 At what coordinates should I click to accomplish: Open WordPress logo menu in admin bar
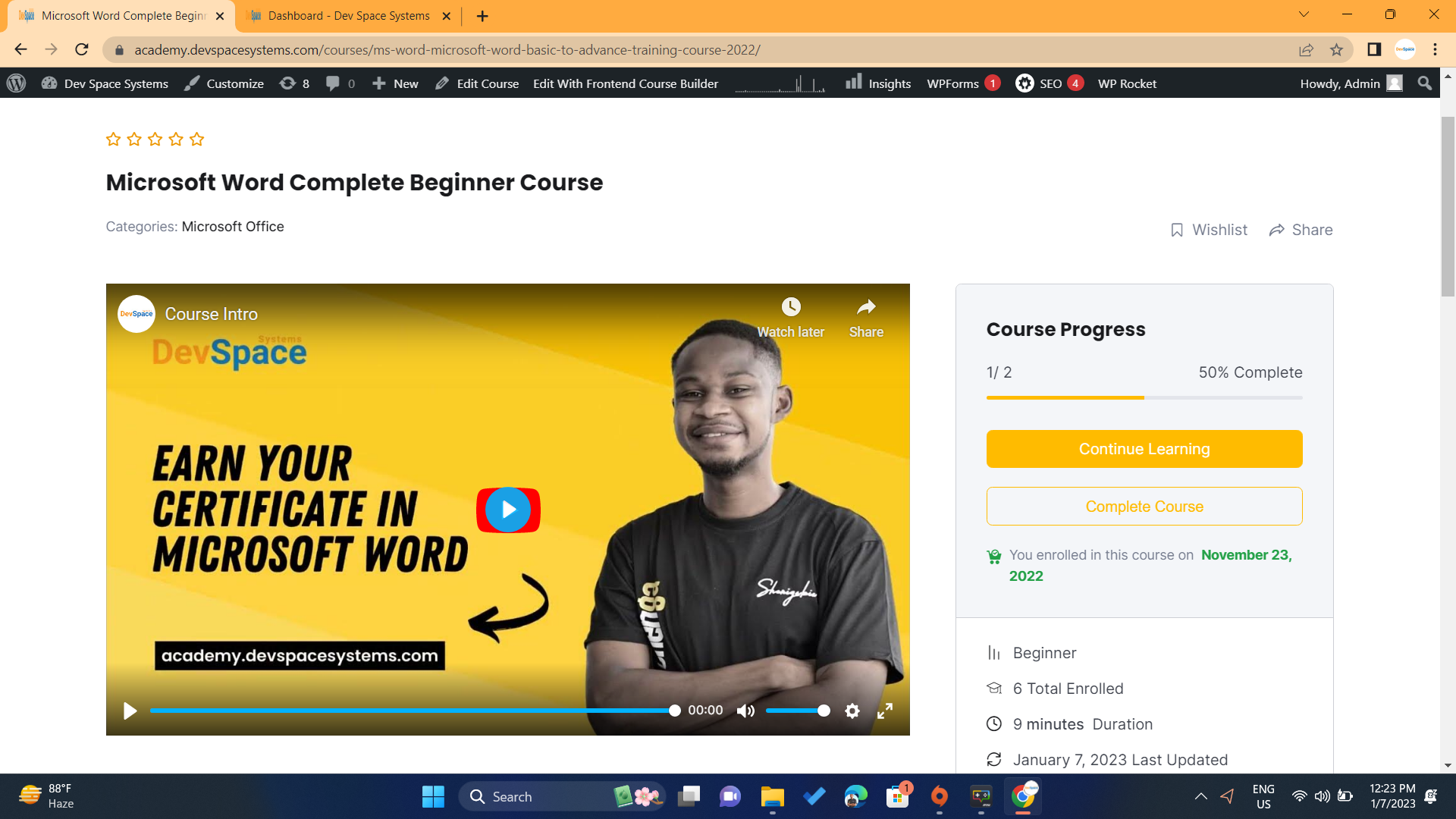tap(17, 83)
